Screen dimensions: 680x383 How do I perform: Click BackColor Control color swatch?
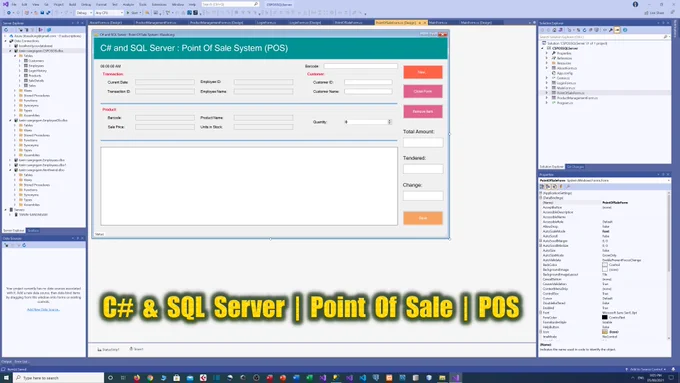click(605, 265)
